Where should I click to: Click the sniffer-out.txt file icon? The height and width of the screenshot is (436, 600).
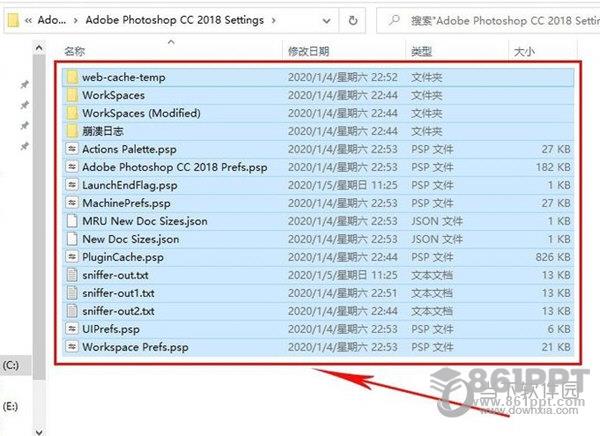pyautogui.click(x=72, y=275)
